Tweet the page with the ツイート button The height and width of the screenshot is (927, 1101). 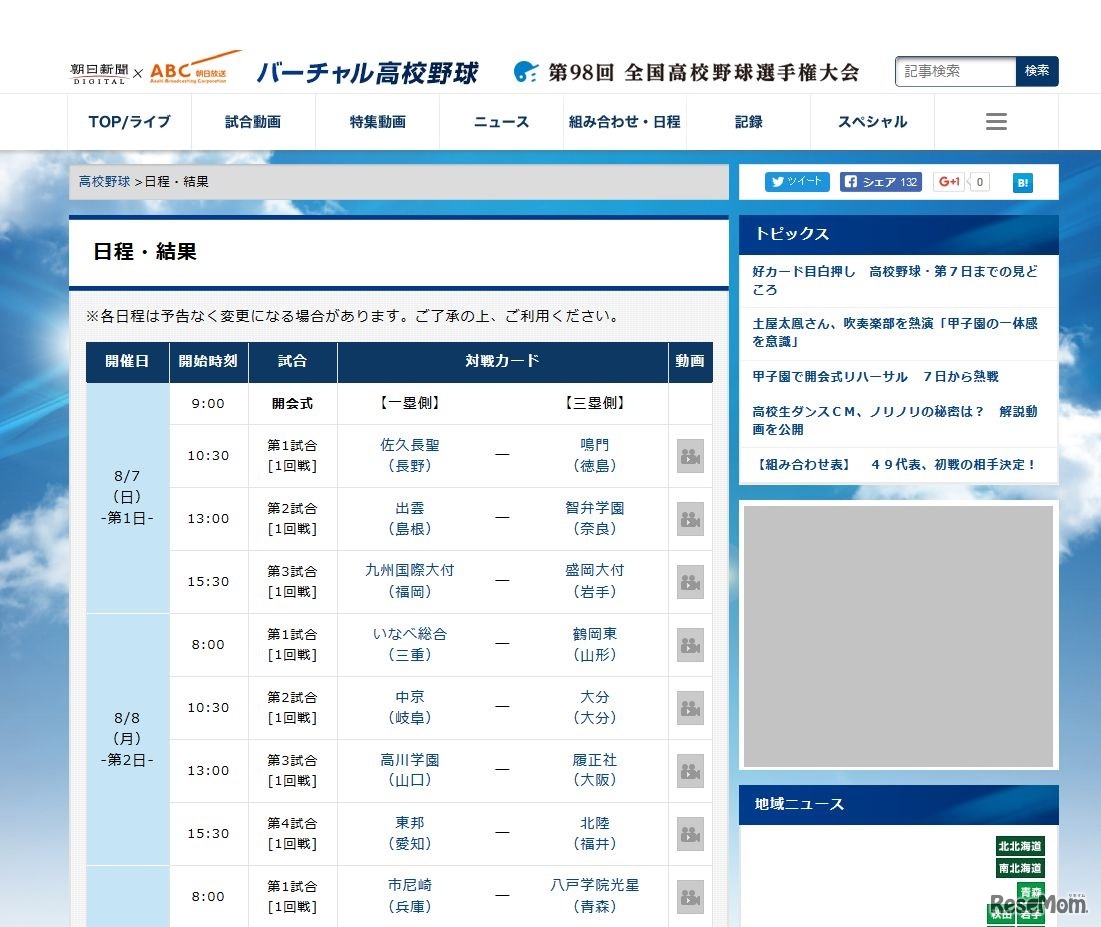click(x=797, y=181)
